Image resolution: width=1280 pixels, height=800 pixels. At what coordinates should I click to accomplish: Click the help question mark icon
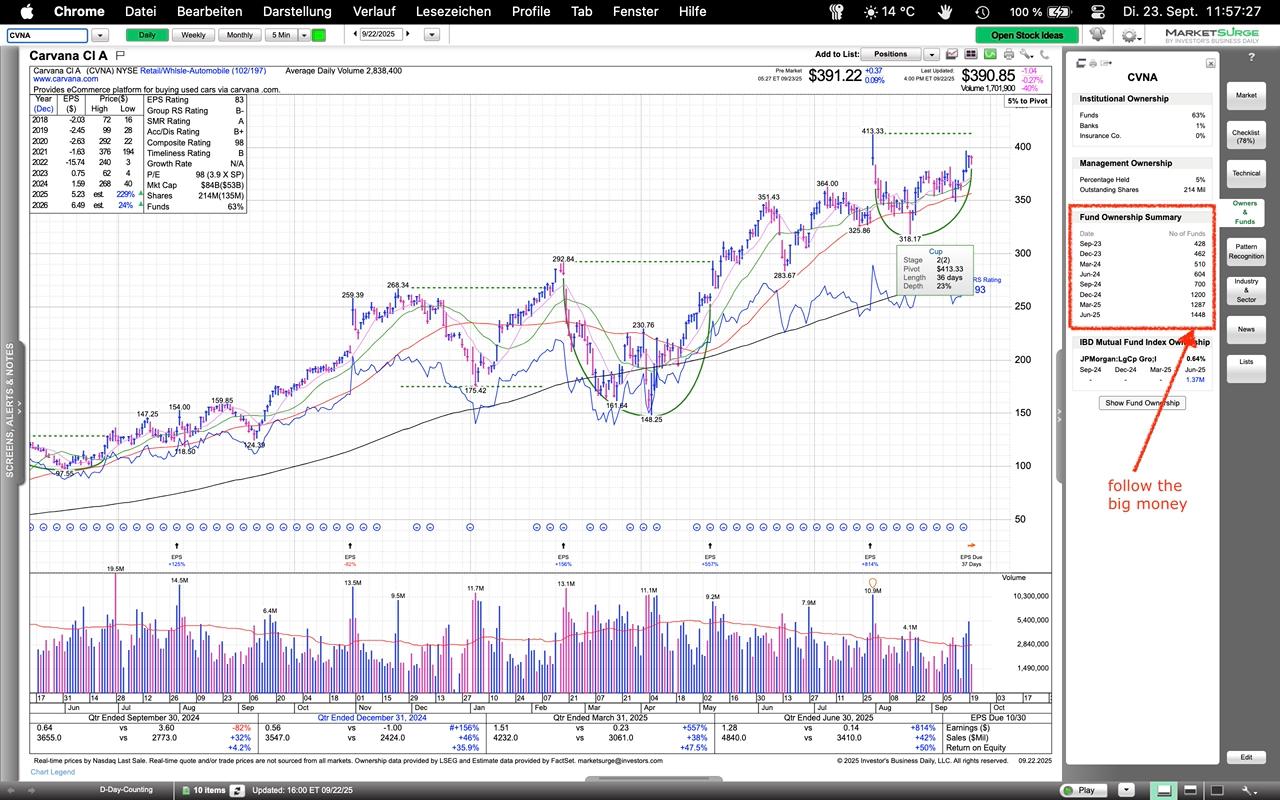tap(1250, 58)
